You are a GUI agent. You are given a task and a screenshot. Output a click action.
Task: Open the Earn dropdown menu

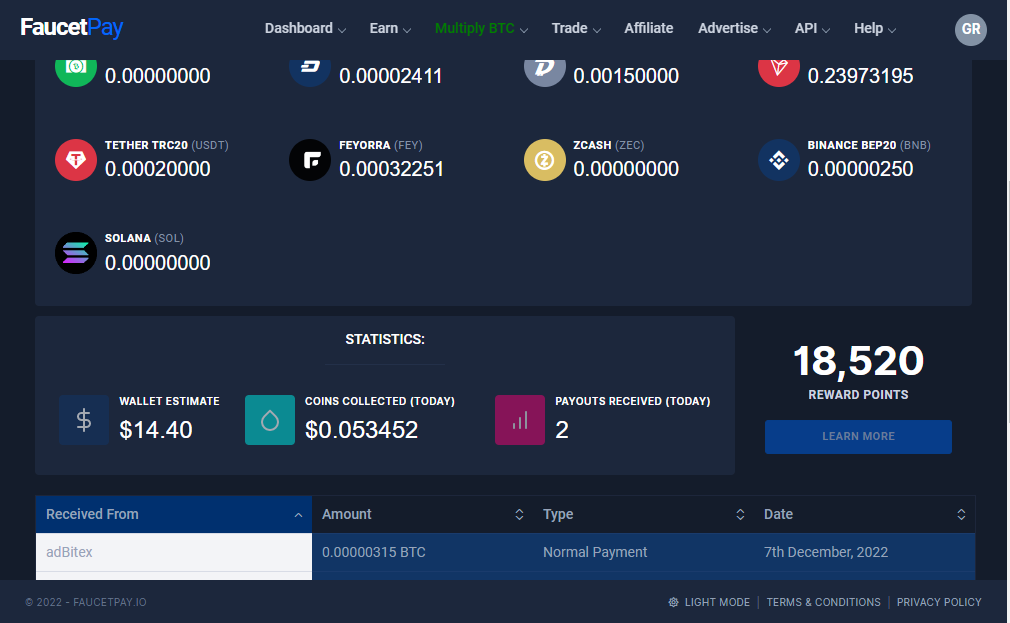pyautogui.click(x=390, y=29)
